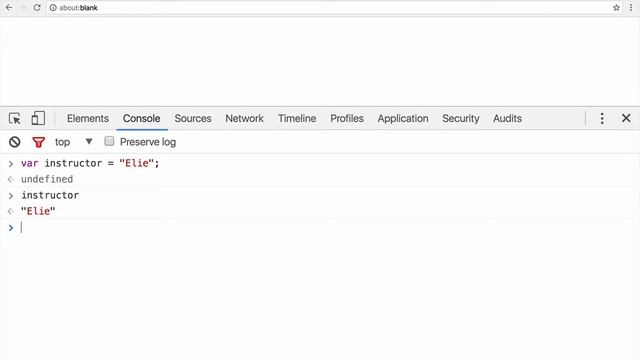Open DevTools customize three-dot menu
Viewport: 640px width, 360px height.
click(602, 118)
